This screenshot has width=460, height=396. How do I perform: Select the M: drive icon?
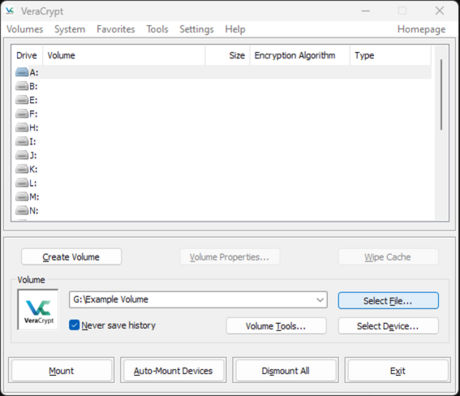tap(22, 197)
